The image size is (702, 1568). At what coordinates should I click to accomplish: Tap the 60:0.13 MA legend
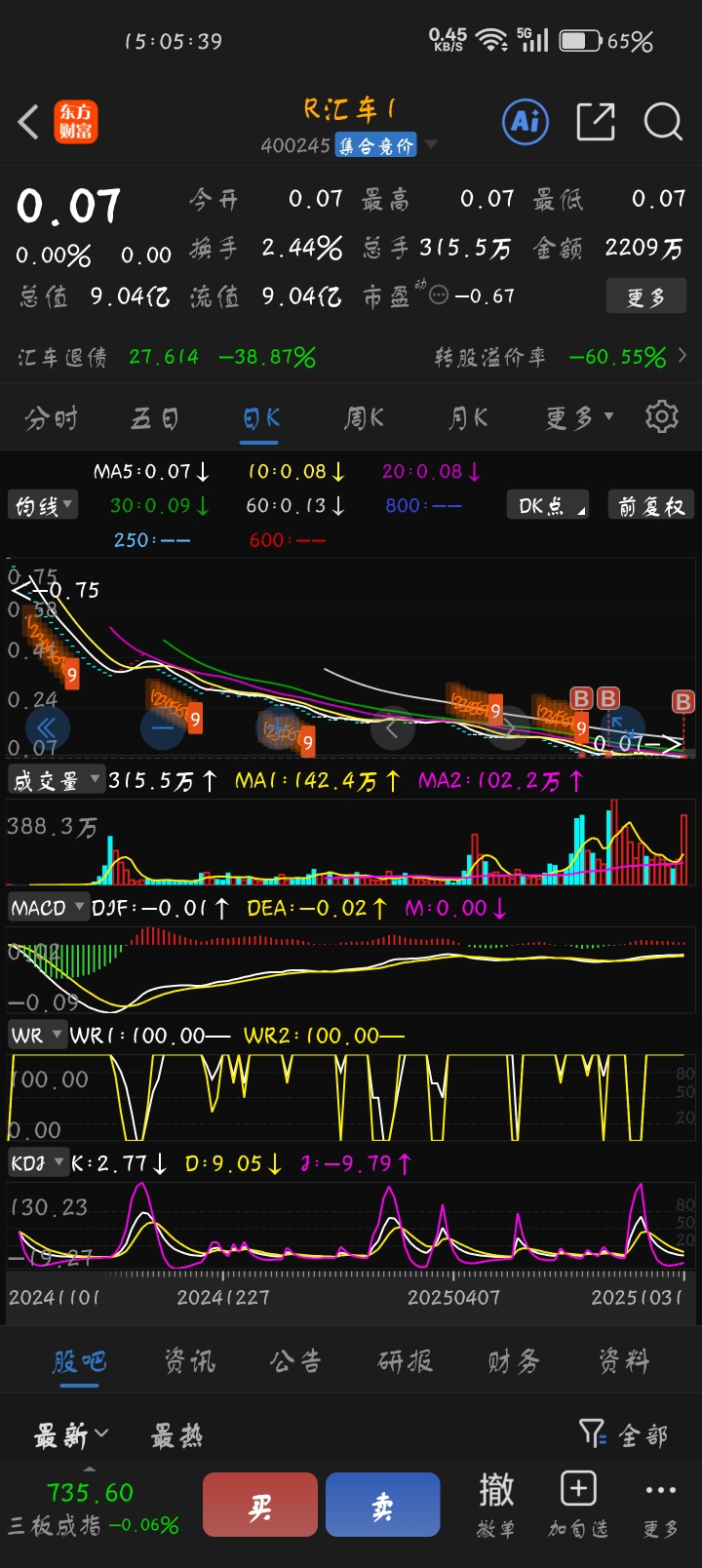pos(295,505)
